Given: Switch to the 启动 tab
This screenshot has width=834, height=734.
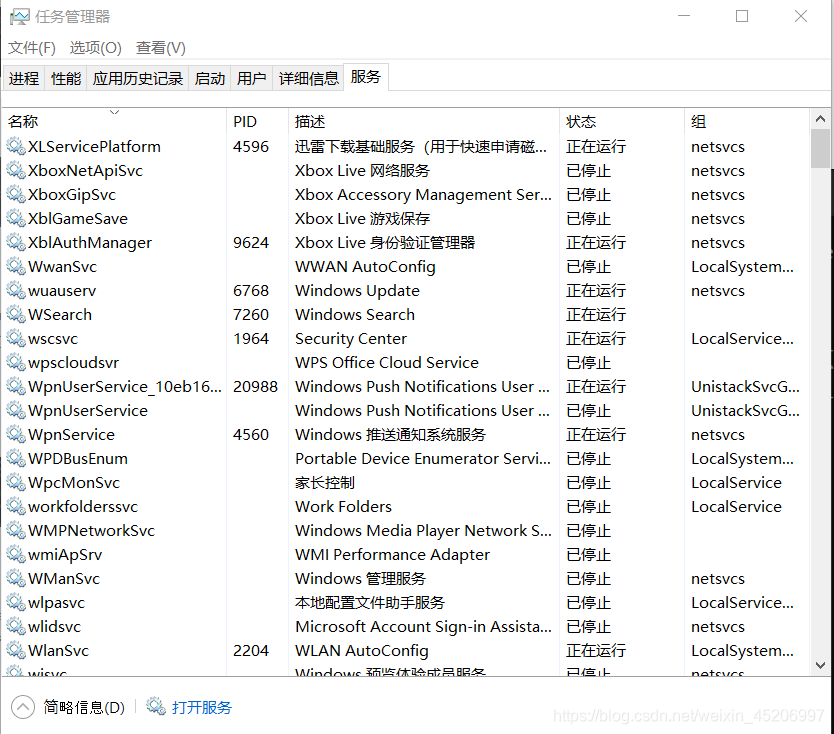Looking at the screenshot, I should (x=210, y=79).
